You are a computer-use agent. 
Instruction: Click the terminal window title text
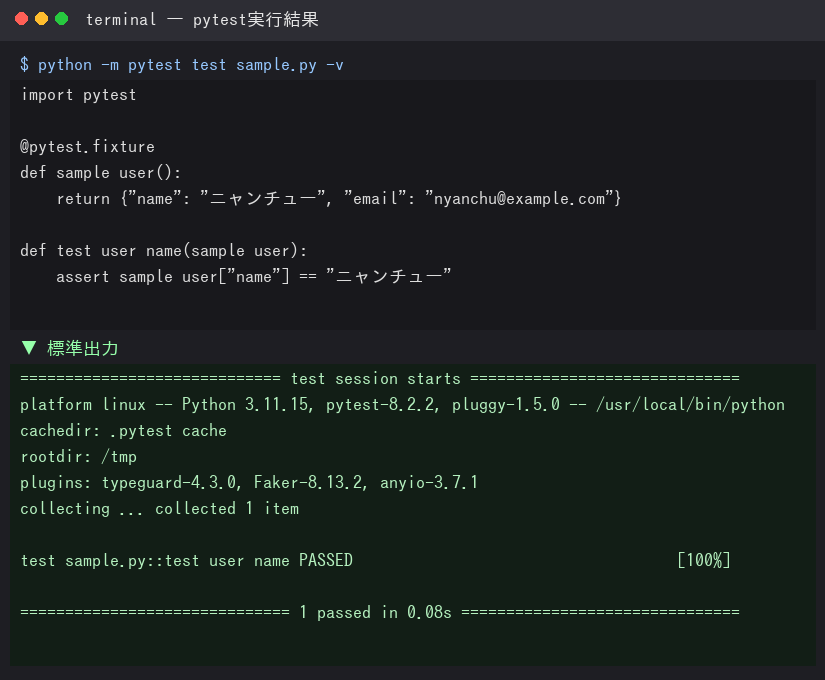coord(202,19)
